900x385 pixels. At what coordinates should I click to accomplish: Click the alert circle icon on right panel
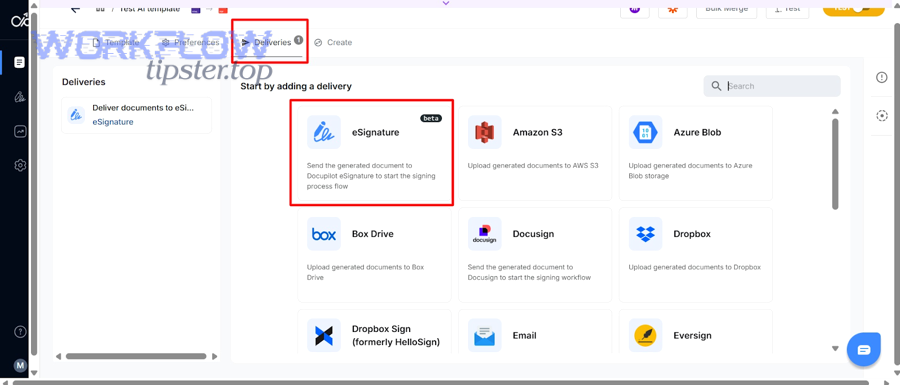tap(882, 77)
